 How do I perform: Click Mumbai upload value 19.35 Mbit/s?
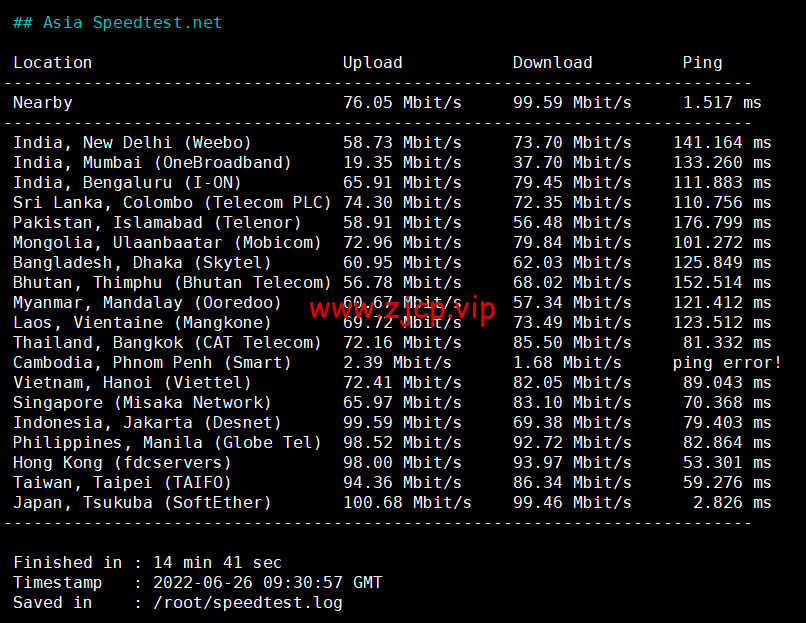[x=402, y=162]
